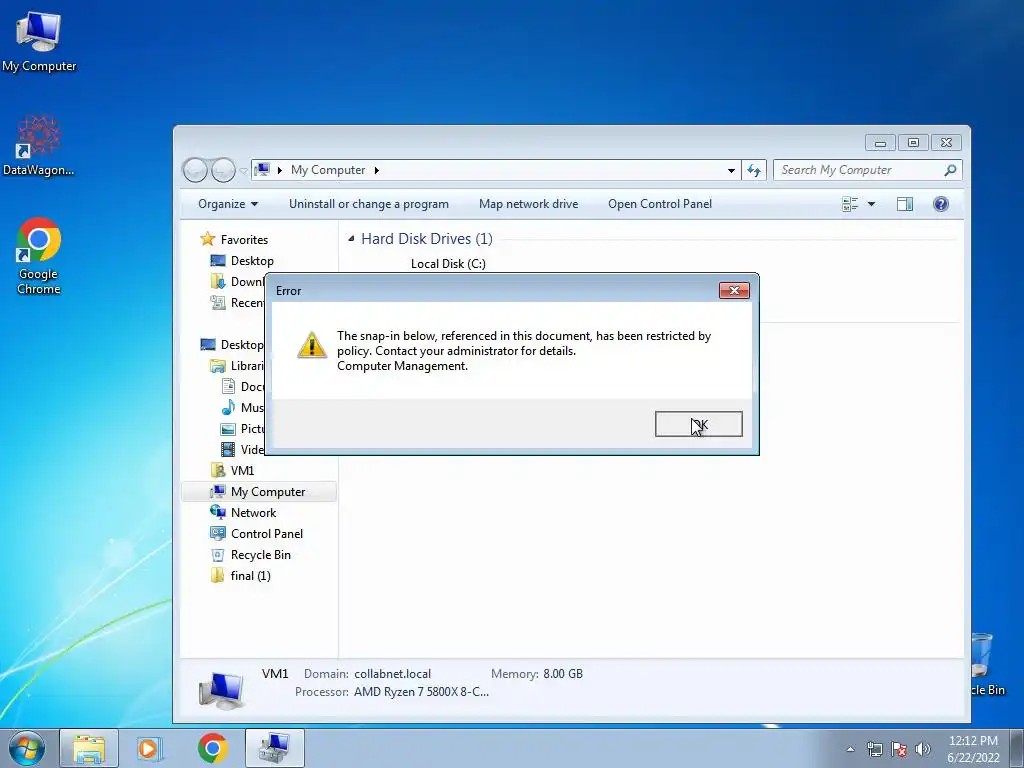This screenshot has height=768, width=1024.
Task: Click the refresh button beside address bar
Action: tap(754, 170)
